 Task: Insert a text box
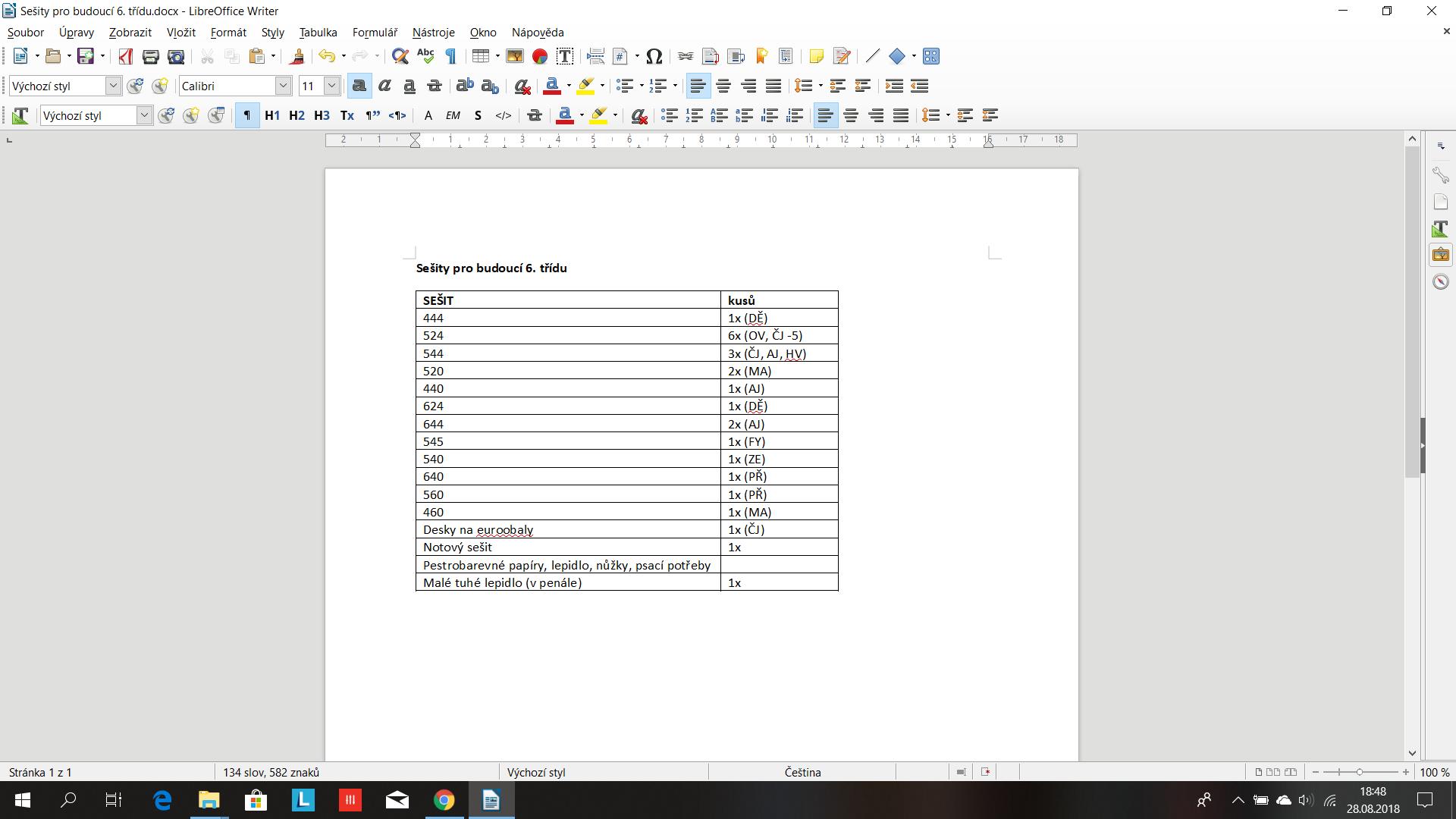point(564,56)
